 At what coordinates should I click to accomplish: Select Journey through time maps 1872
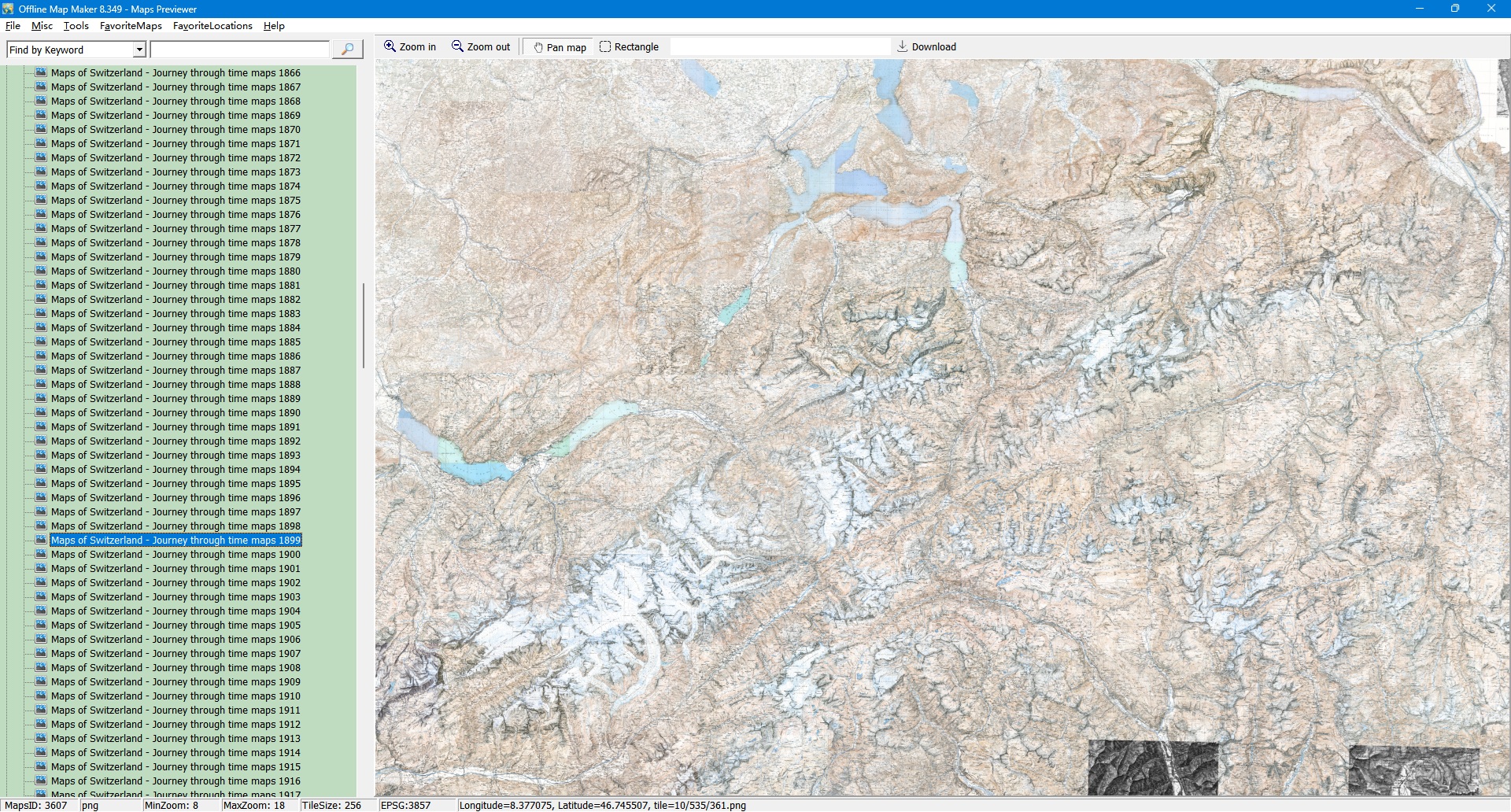[175, 158]
